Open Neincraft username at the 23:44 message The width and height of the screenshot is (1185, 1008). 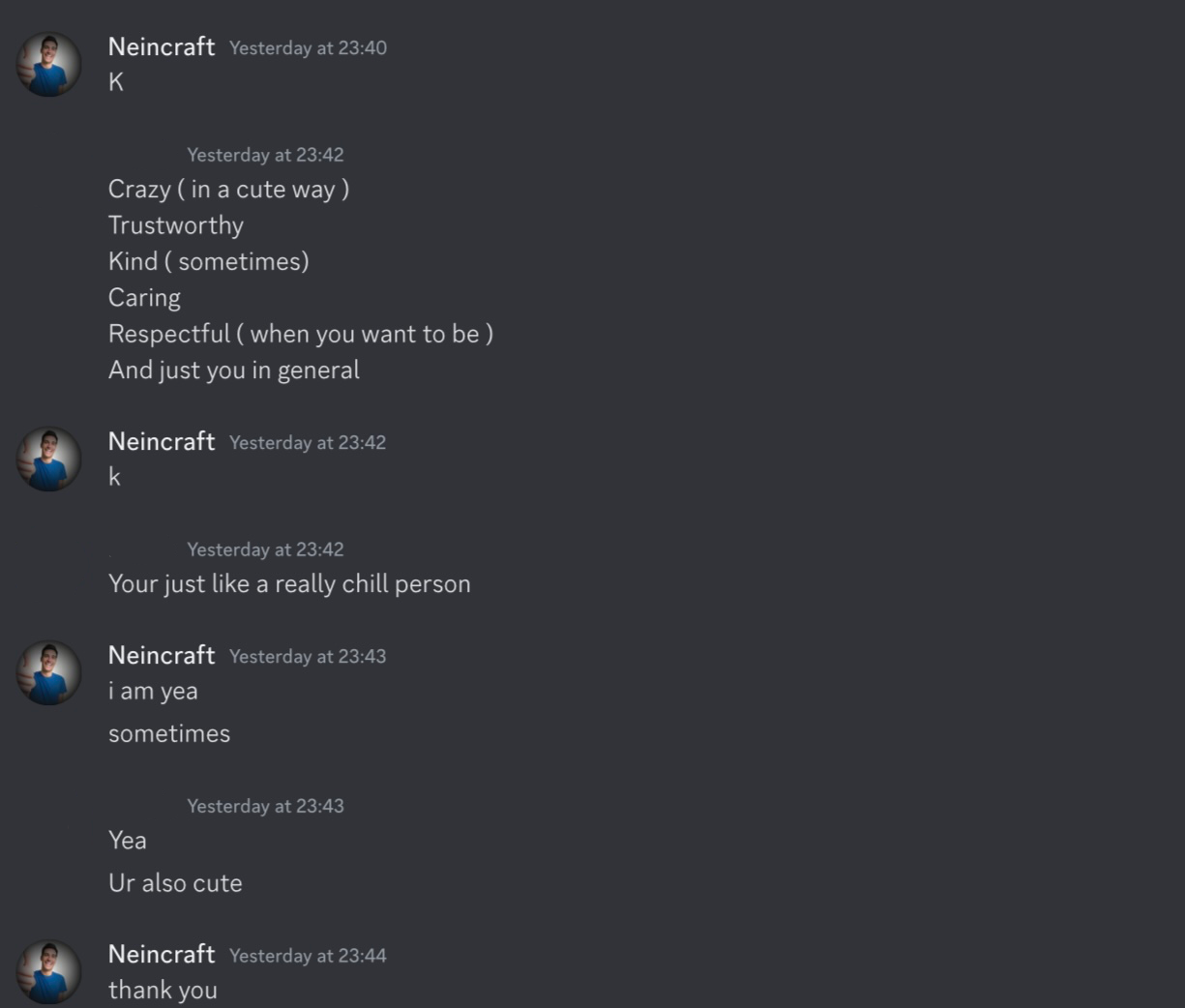(162, 954)
